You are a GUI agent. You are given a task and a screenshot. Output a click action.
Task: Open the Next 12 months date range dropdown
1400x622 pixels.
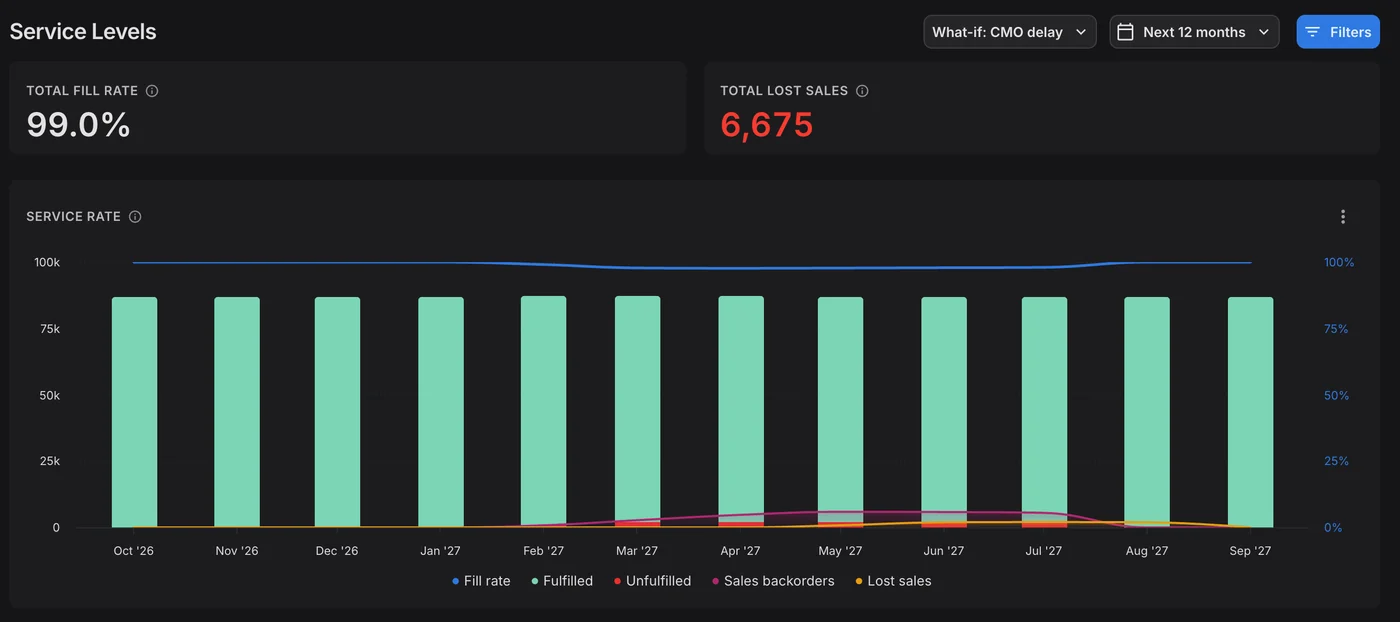pos(1194,32)
